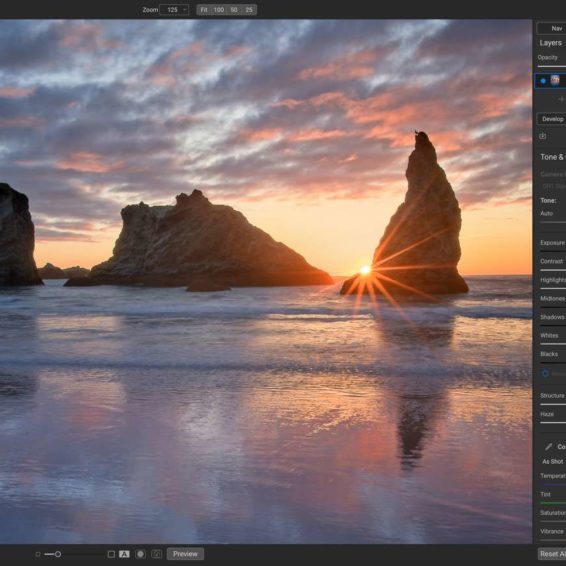Select the white balance eyedropper tool

pyautogui.click(x=549, y=447)
